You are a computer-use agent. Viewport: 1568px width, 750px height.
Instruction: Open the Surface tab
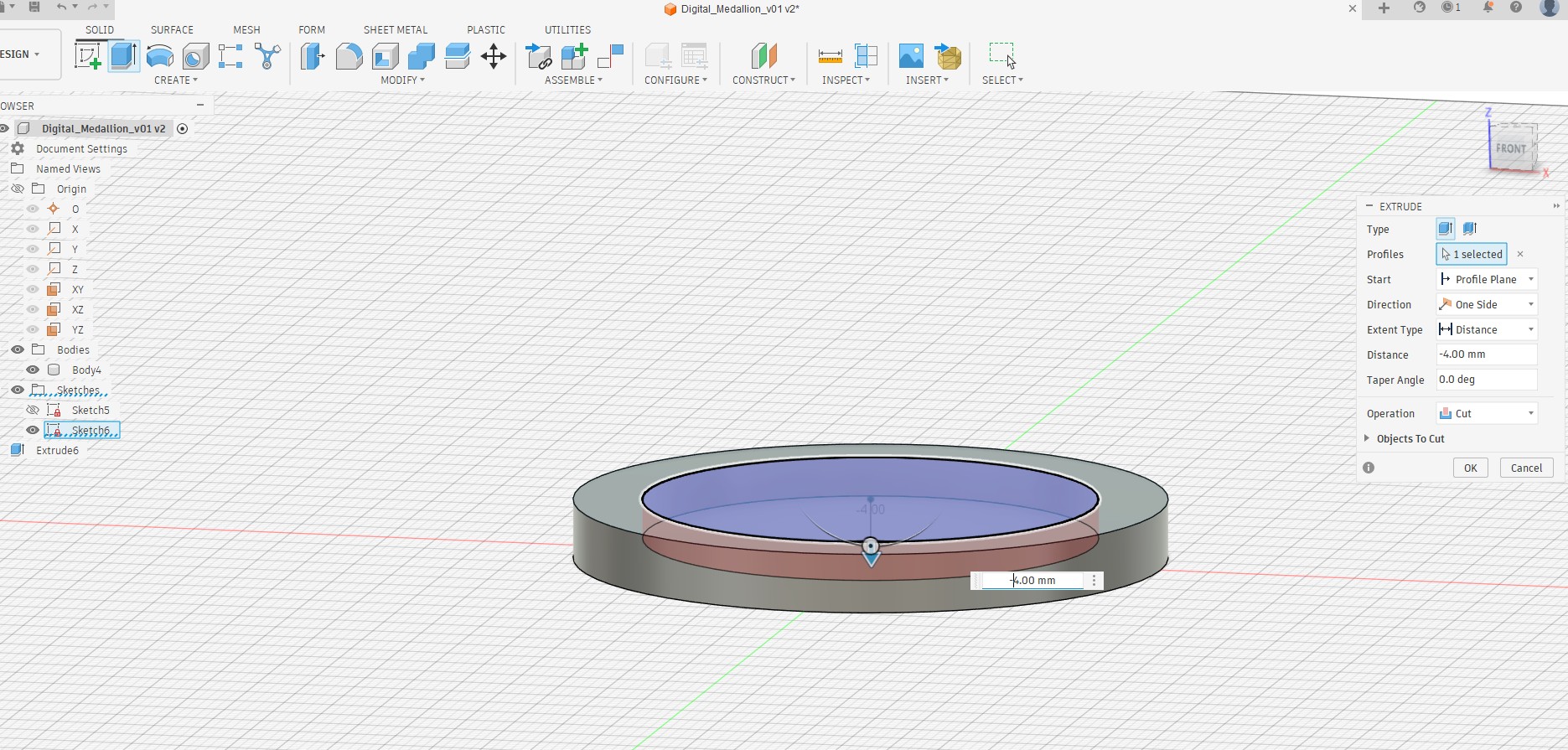(x=172, y=29)
